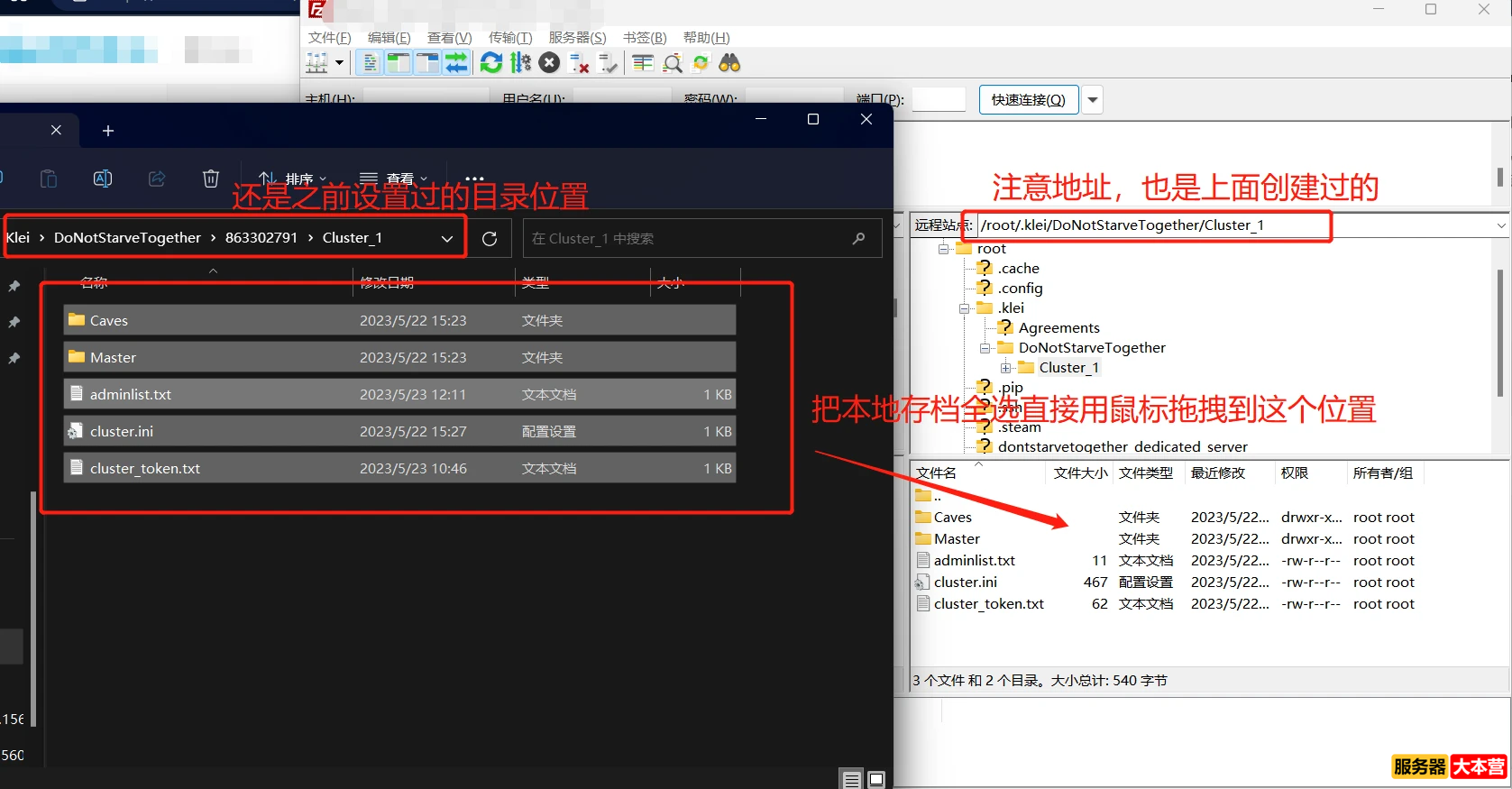Toggle synchronized browsing
The width and height of the screenshot is (1512, 789).
coord(701,63)
